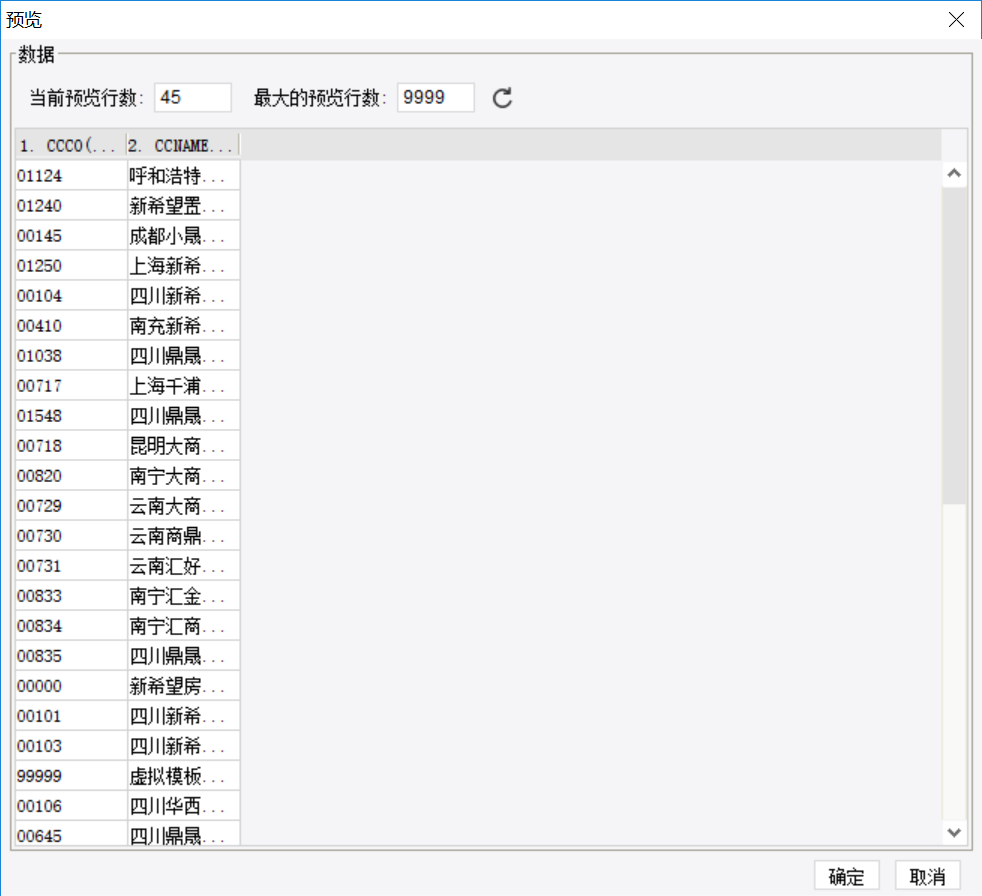
Task: Select cell 00718
Action: (x=71, y=446)
